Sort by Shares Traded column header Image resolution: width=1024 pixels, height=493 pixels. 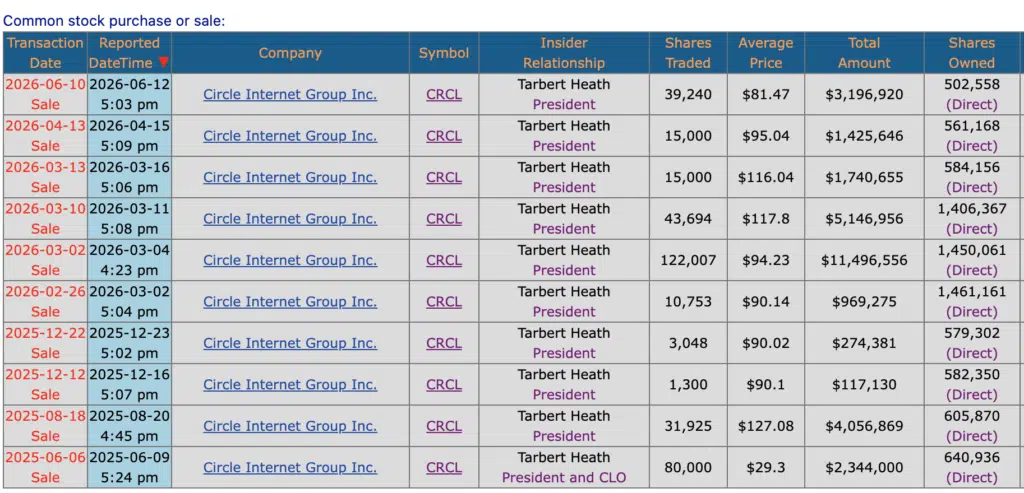coord(688,53)
